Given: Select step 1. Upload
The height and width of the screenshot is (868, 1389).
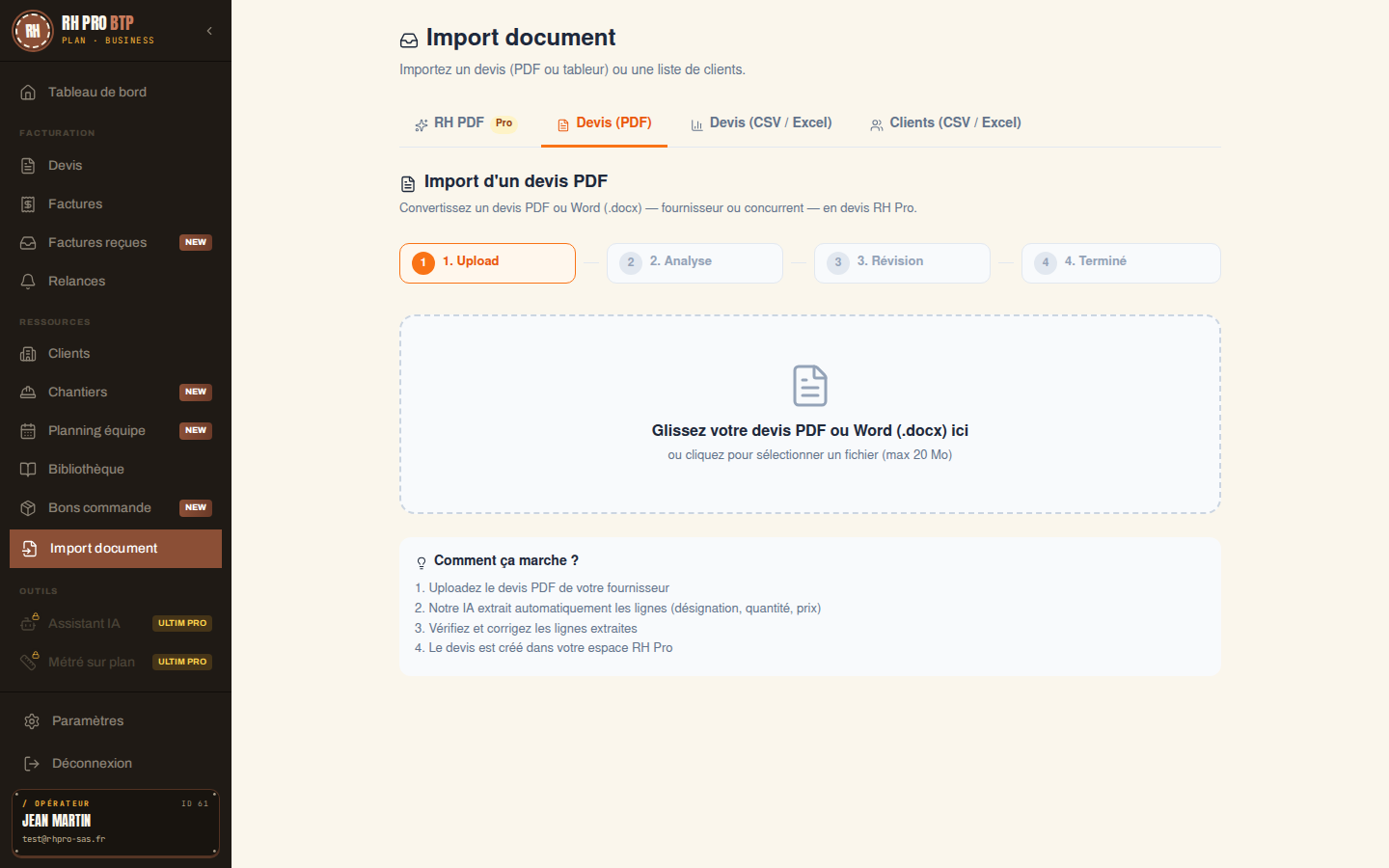Looking at the screenshot, I should point(487,263).
